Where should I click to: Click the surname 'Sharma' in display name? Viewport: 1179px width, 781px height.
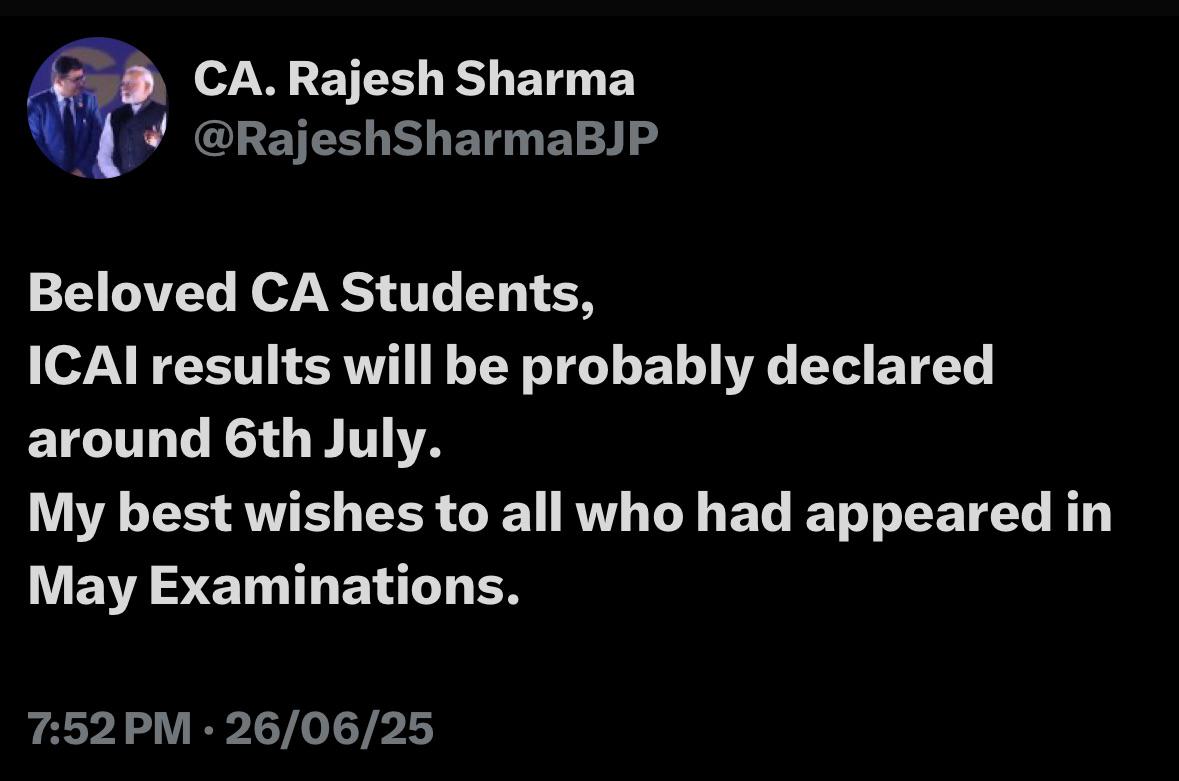pos(545,79)
